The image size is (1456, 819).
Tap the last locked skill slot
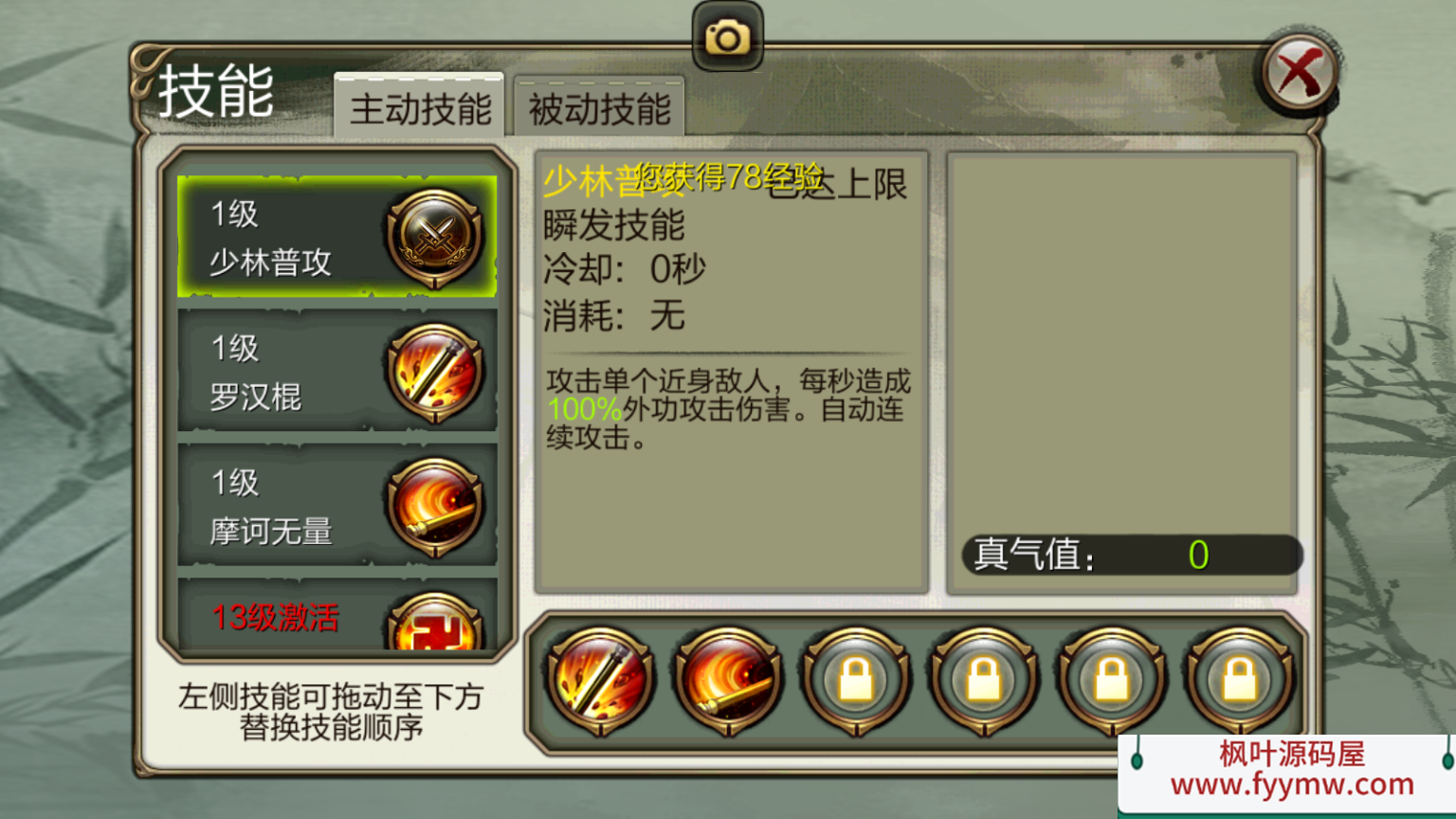click(1240, 681)
